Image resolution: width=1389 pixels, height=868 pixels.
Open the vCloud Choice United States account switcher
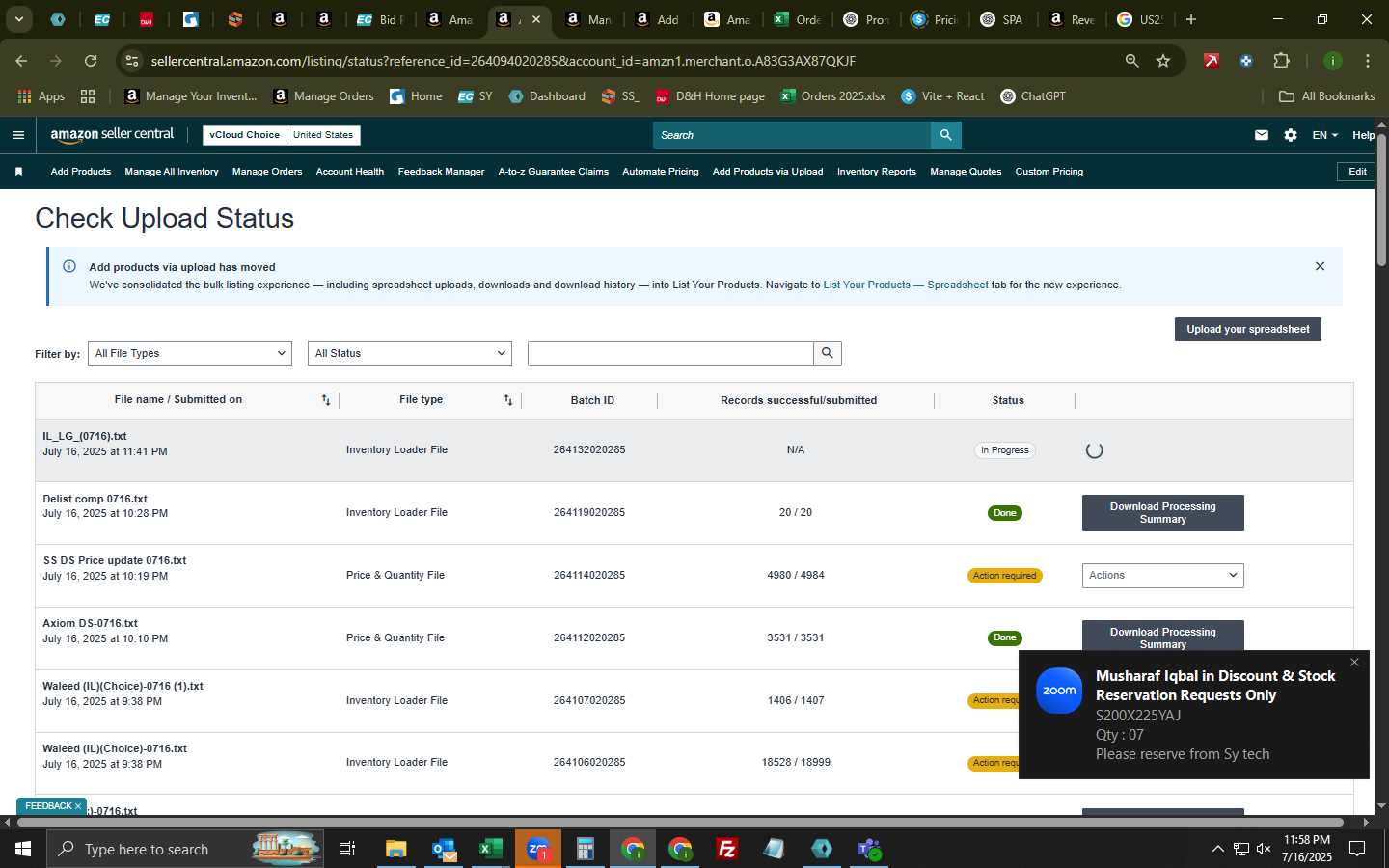[282, 135]
